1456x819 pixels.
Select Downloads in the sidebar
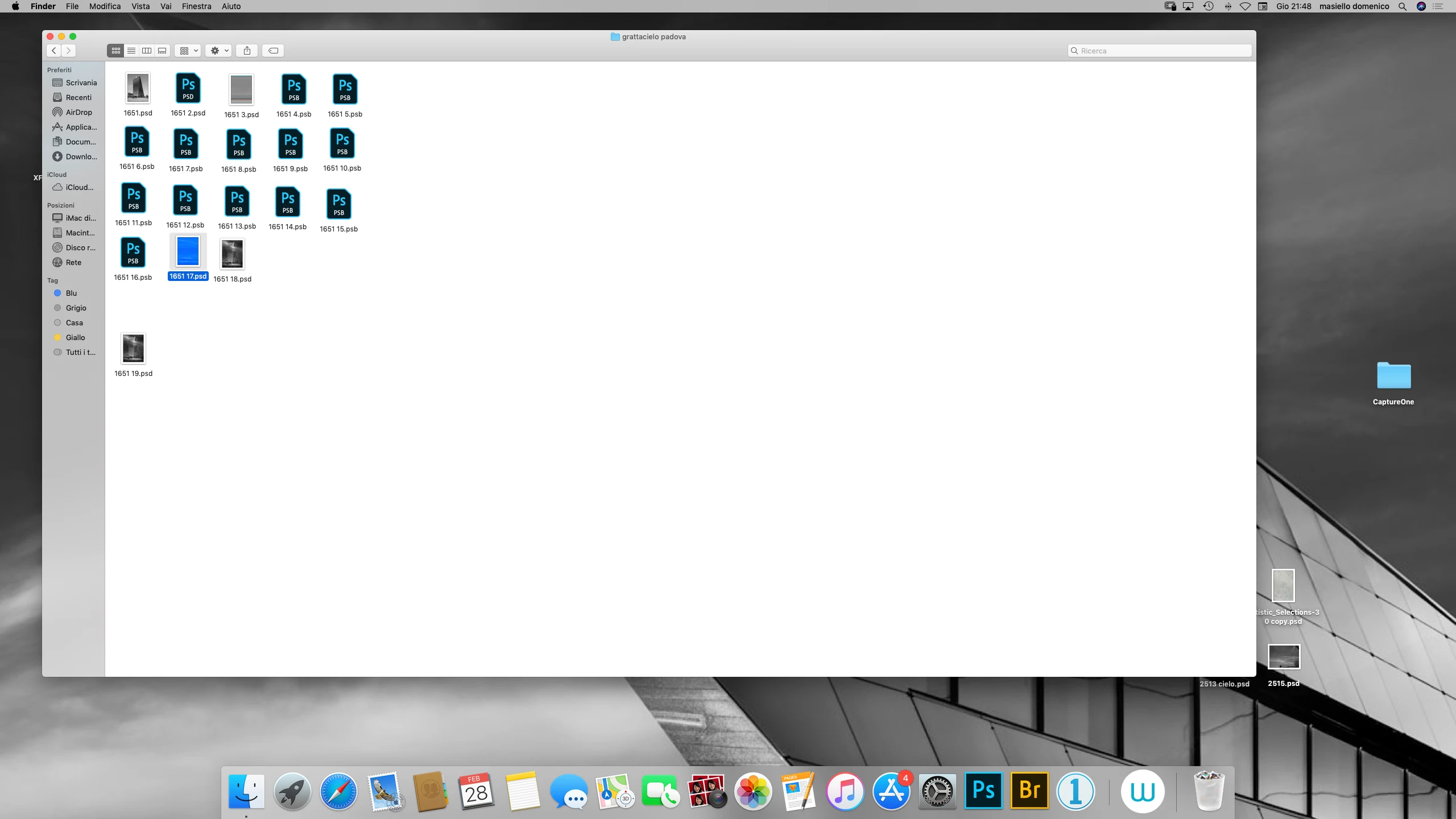click(x=81, y=156)
